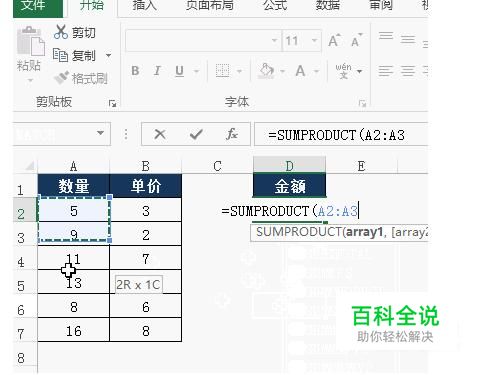Open the Fill Color dropdown arrow
Screen dimensions: 482x375
[x=283, y=71]
